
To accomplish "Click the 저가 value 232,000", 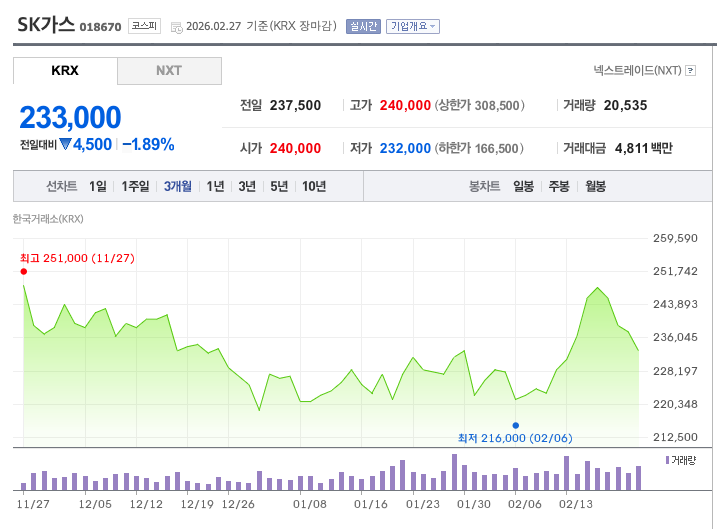I will click(405, 148).
